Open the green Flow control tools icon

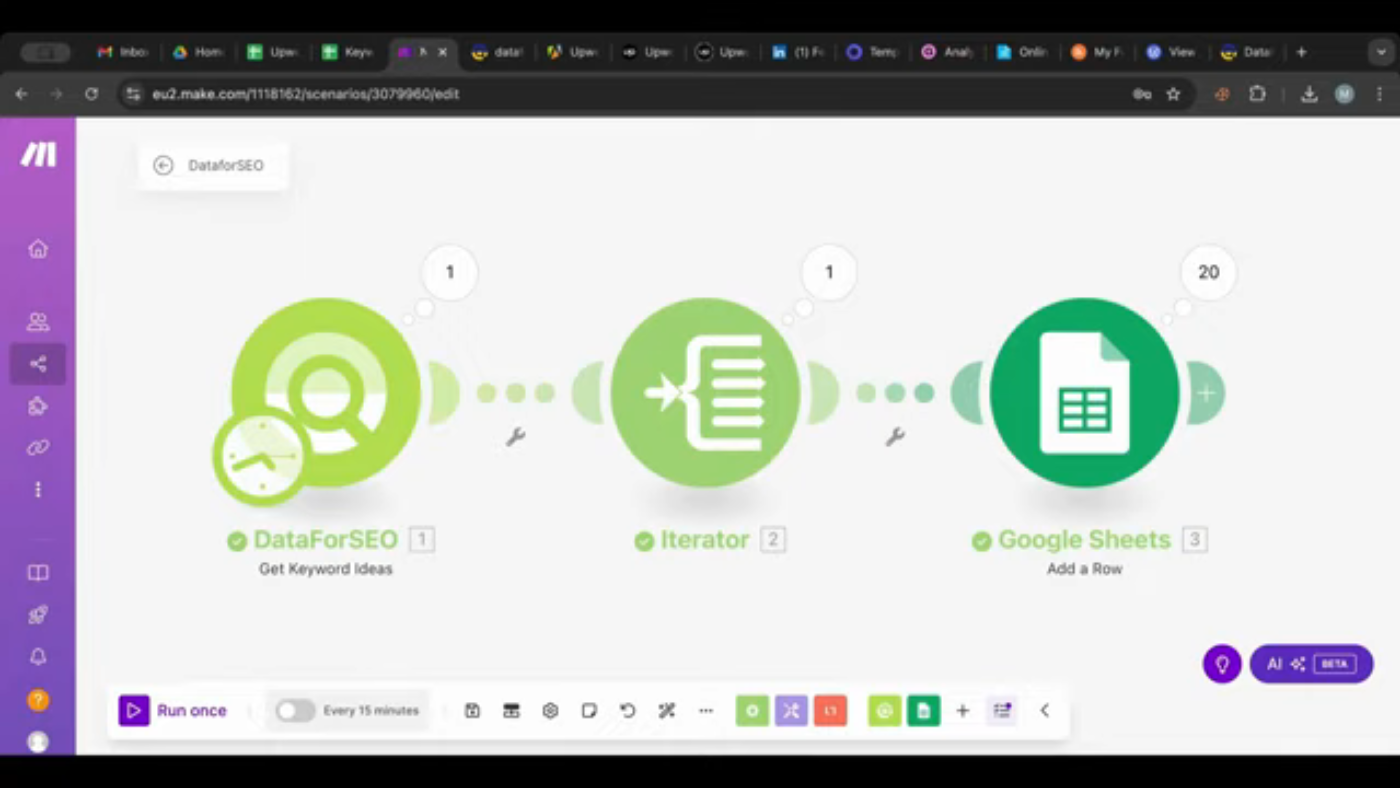click(x=752, y=711)
